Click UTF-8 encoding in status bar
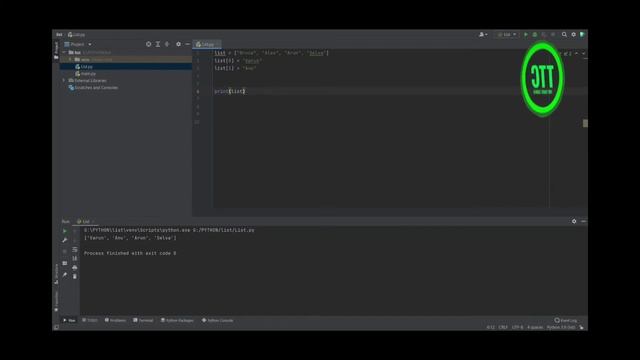Screen dimensions: 640x360 [x=517, y=327]
